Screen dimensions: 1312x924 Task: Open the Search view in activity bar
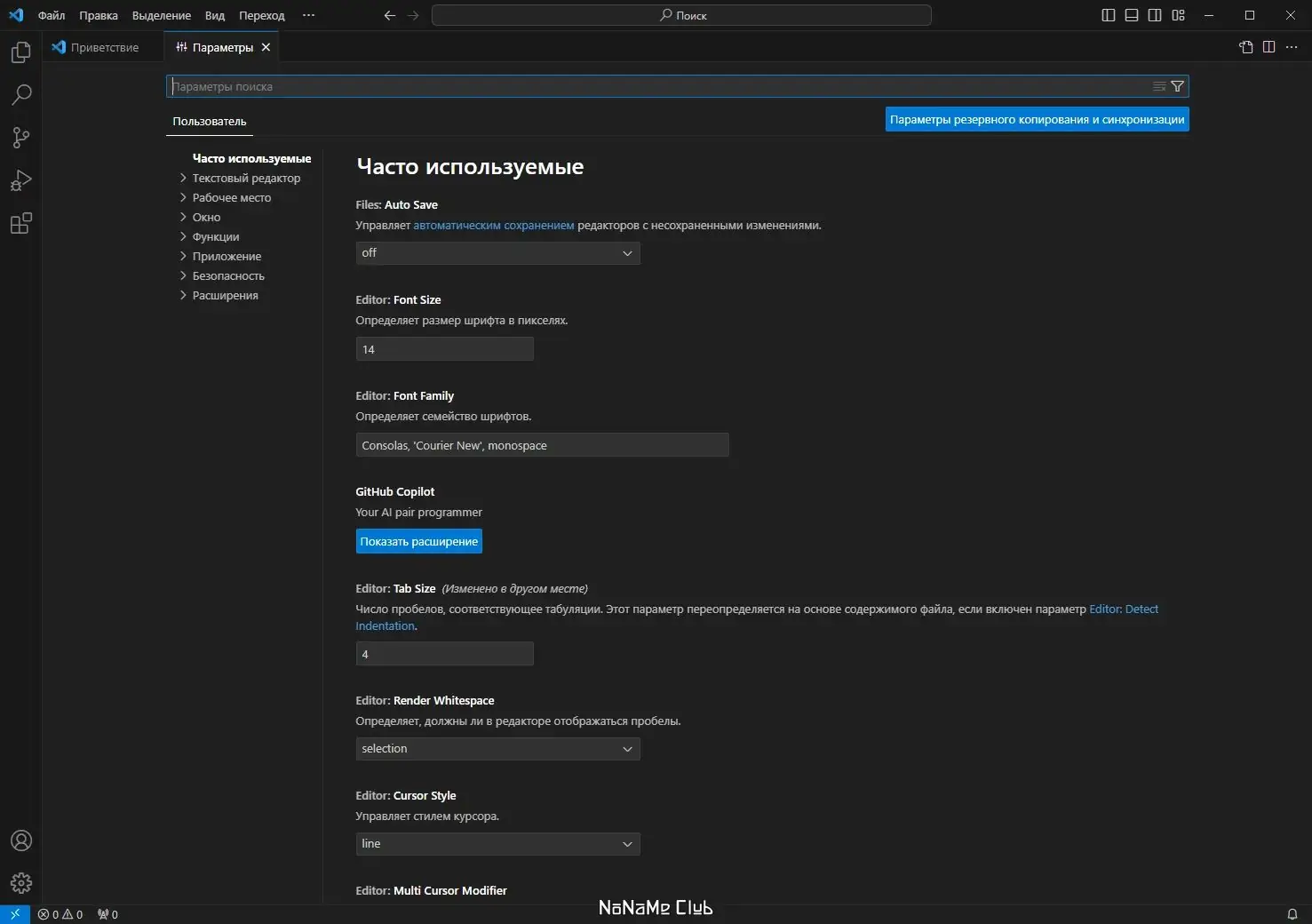click(20, 94)
